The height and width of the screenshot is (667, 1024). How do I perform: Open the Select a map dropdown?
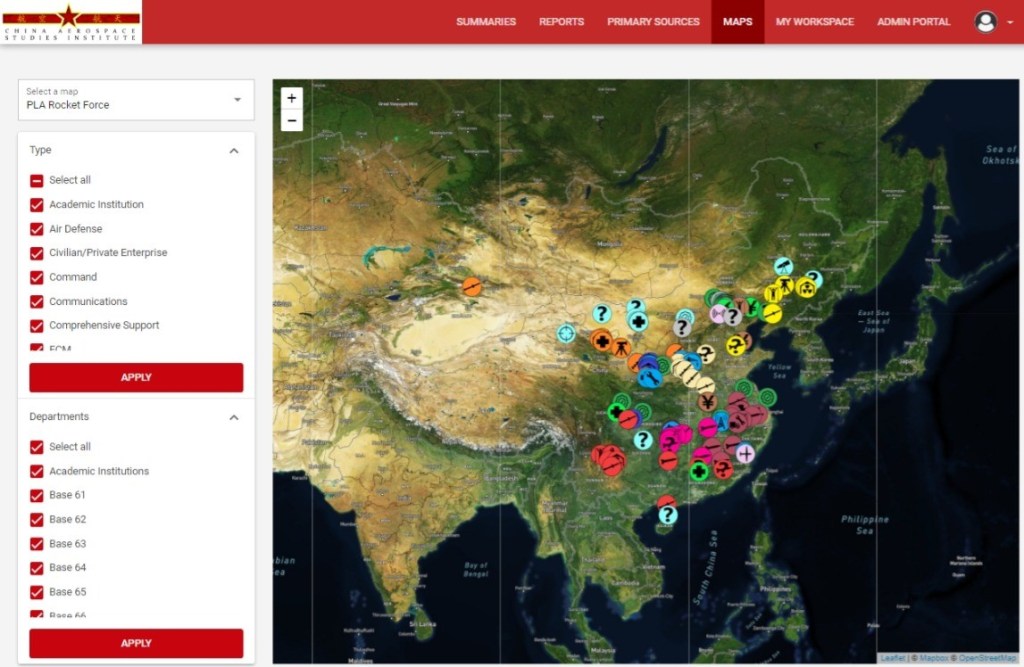(136, 99)
